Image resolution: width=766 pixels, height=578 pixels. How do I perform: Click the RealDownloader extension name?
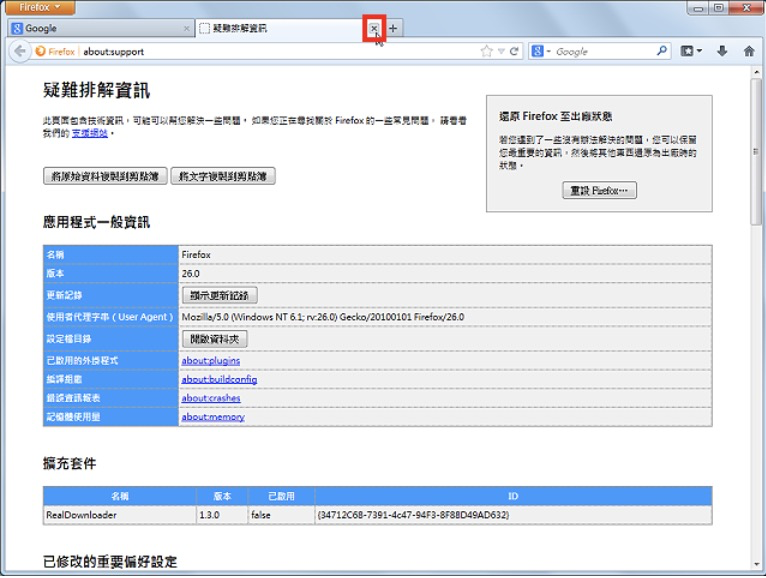click(x=81, y=515)
